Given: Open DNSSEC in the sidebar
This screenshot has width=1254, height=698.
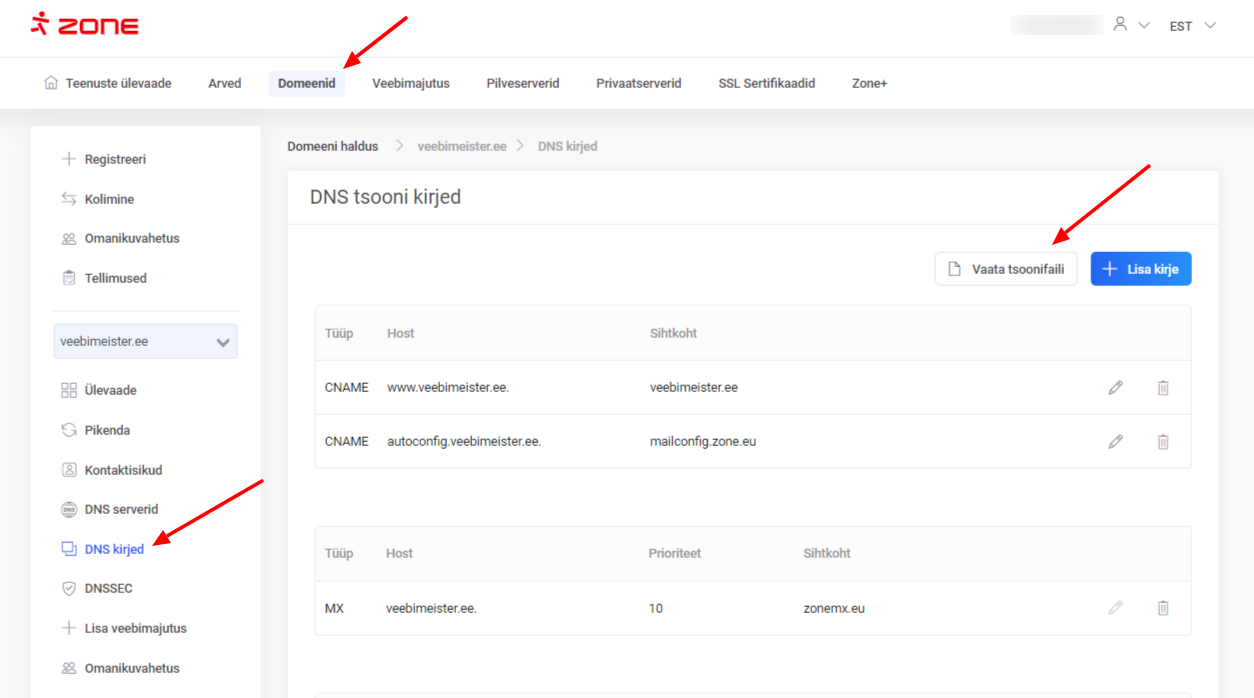Looking at the screenshot, I should 108,589.
